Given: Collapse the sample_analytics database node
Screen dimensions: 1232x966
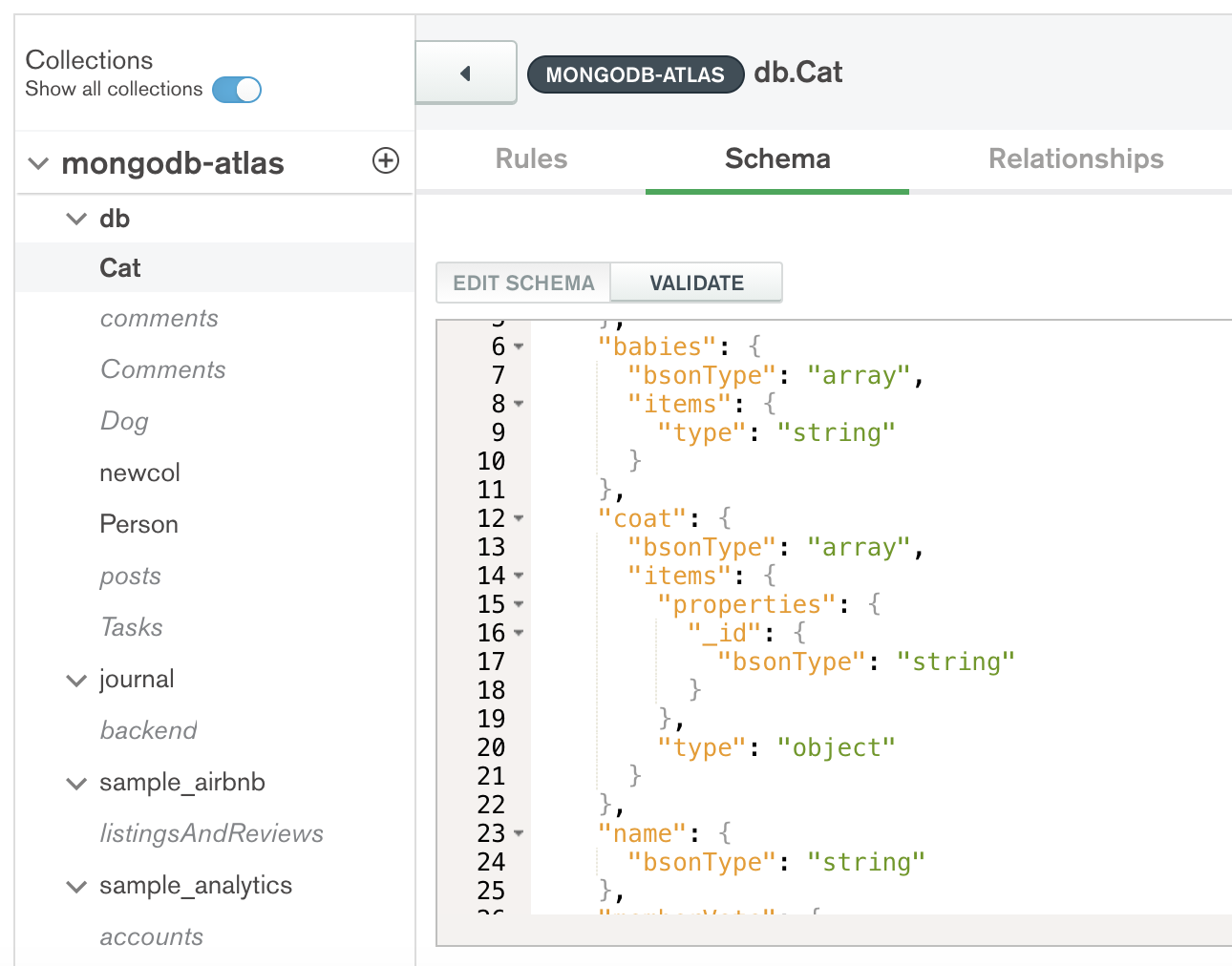Looking at the screenshot, I should pyautogui.click(x=76, y=886).
